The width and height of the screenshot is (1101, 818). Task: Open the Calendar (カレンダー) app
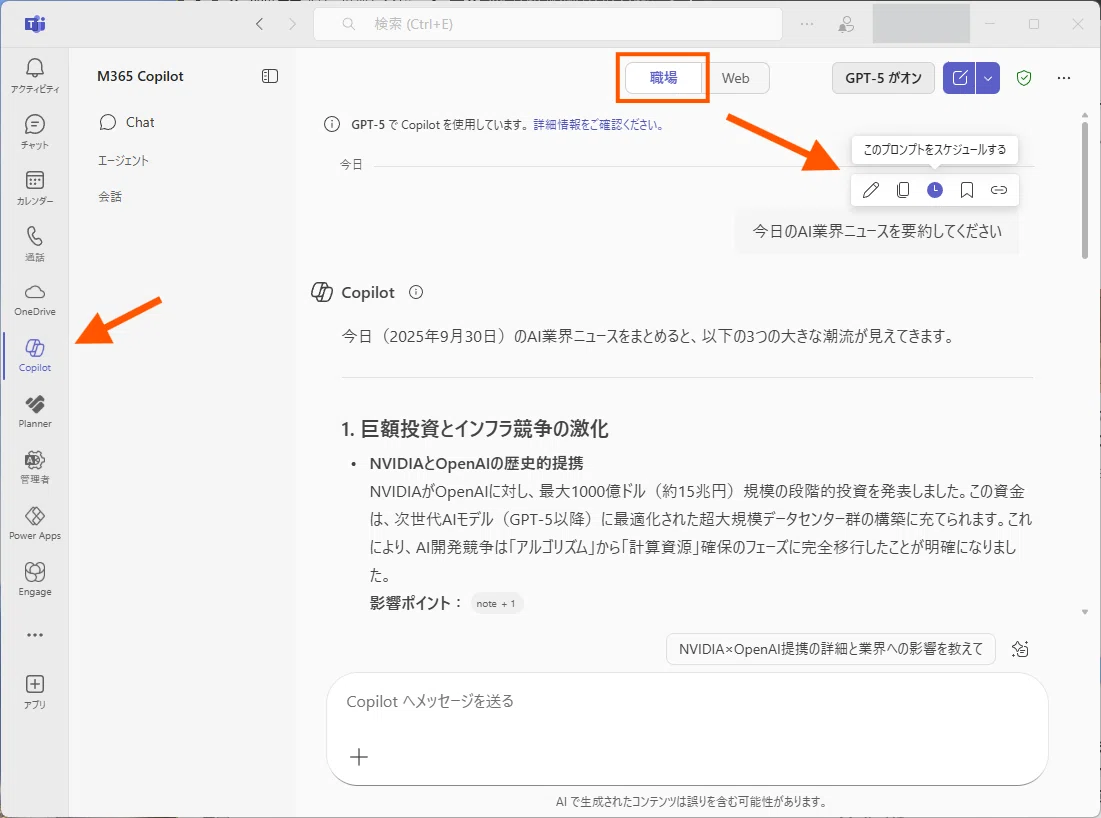pos(34,187)
